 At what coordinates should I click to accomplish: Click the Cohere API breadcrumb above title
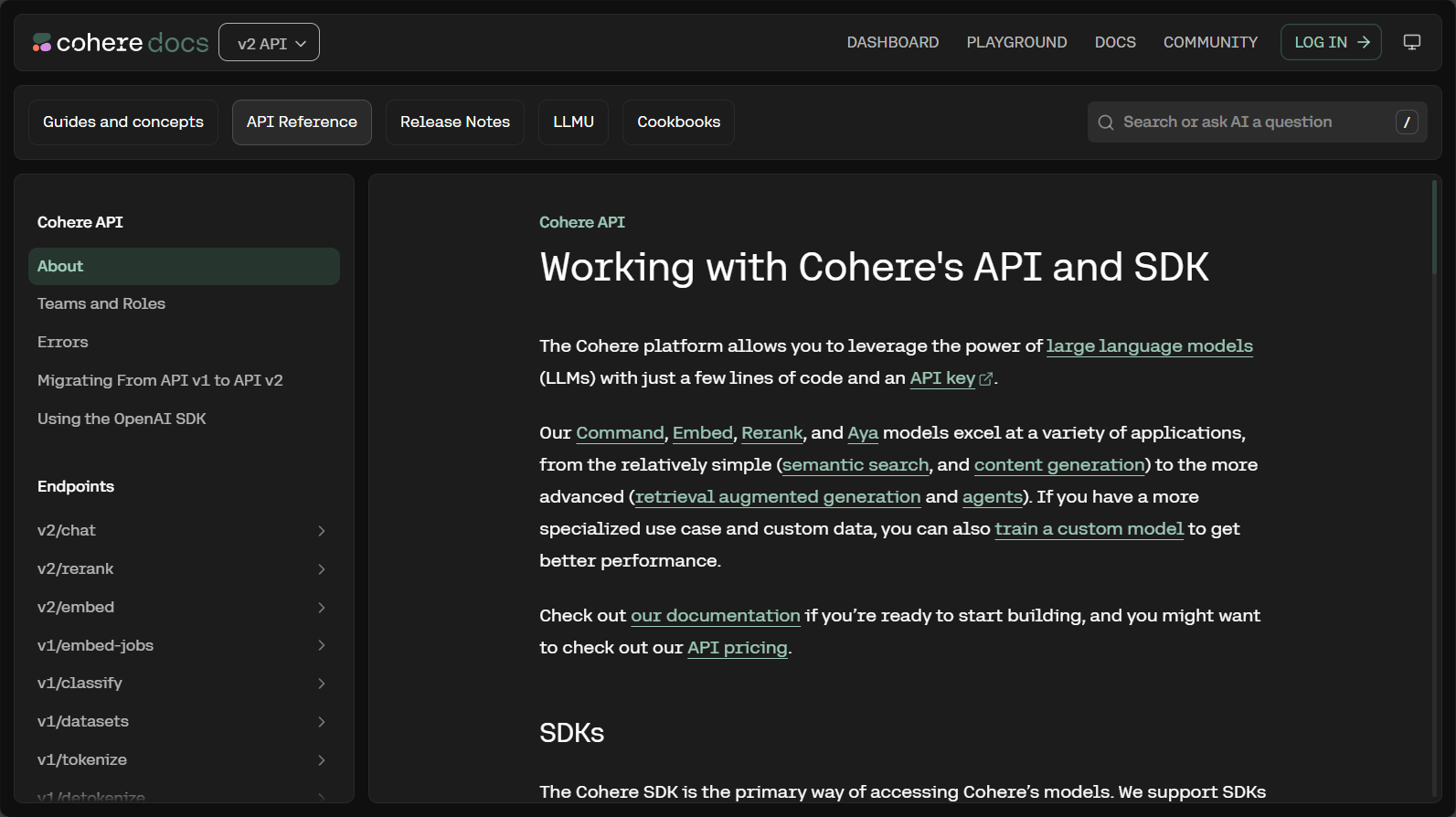click(x=582, y=222)
